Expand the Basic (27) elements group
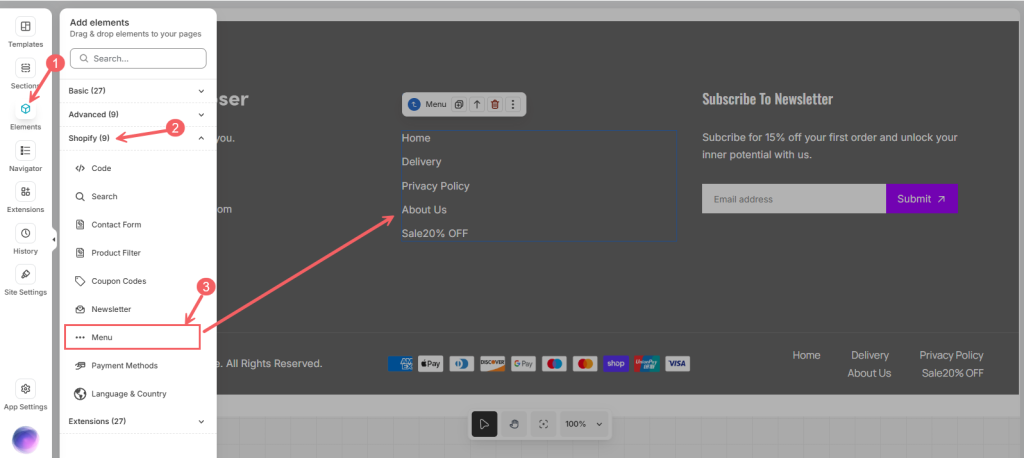Viewport: 1024px width, 458px height. [136, 91]
